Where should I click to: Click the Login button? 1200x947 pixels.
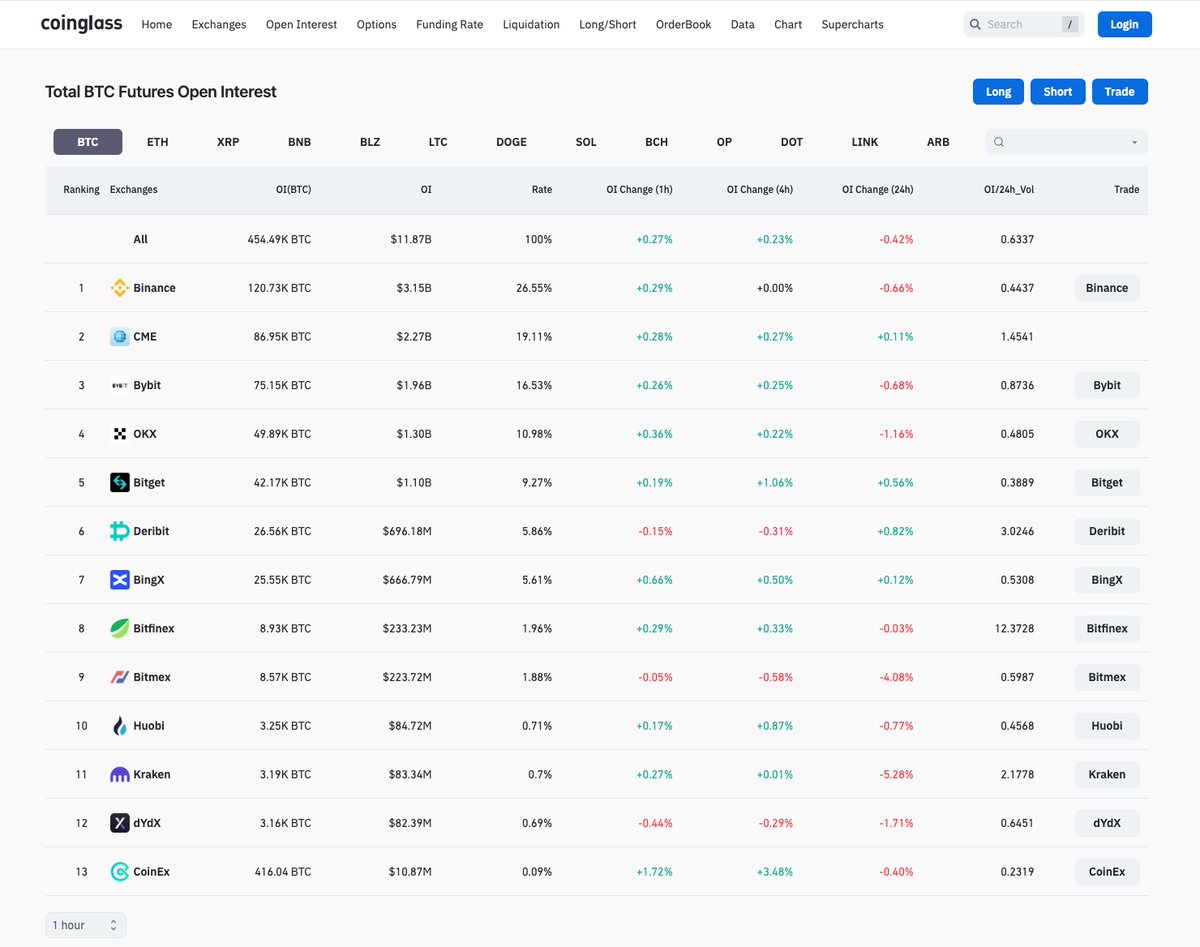[x=1124, y=24]
